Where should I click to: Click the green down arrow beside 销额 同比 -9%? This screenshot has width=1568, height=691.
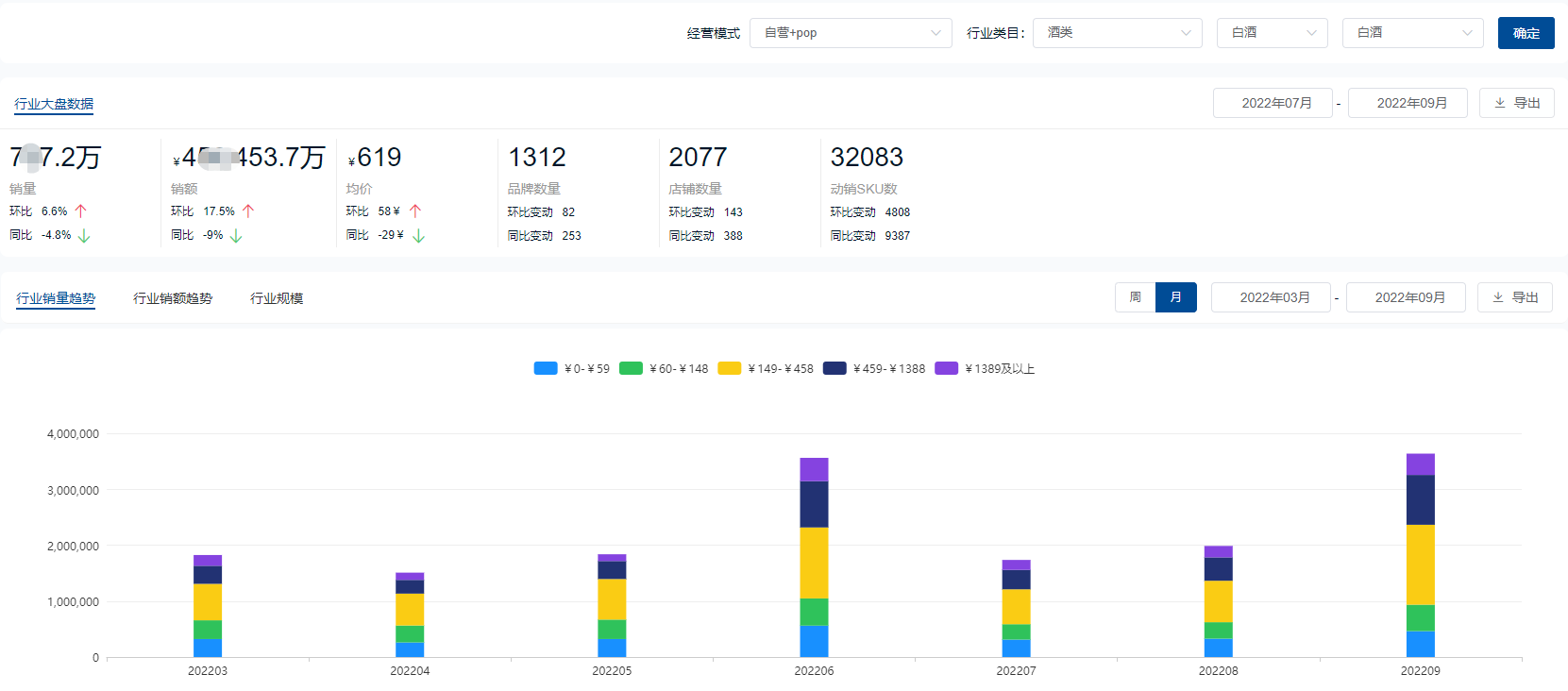point(236,235)
